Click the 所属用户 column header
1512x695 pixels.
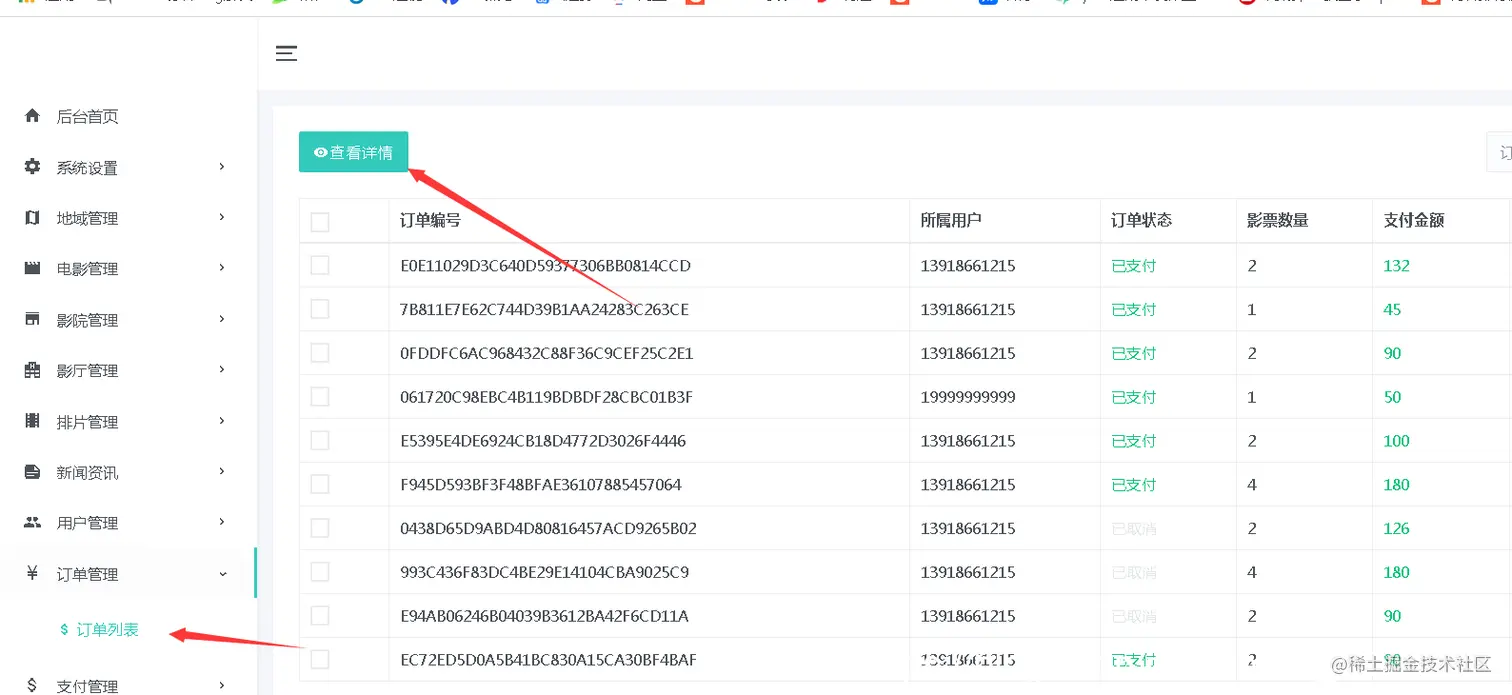click(x=951, y=220)
